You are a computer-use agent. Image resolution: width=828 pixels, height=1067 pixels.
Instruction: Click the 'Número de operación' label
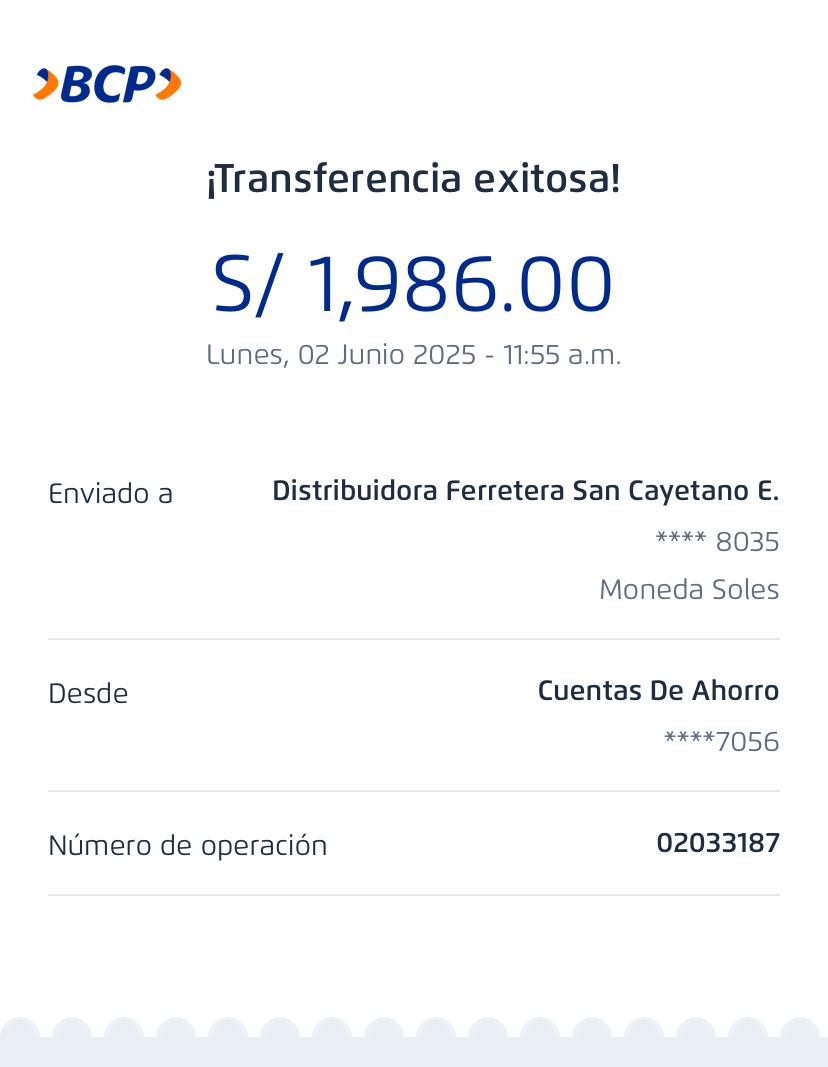click(187, 846)
